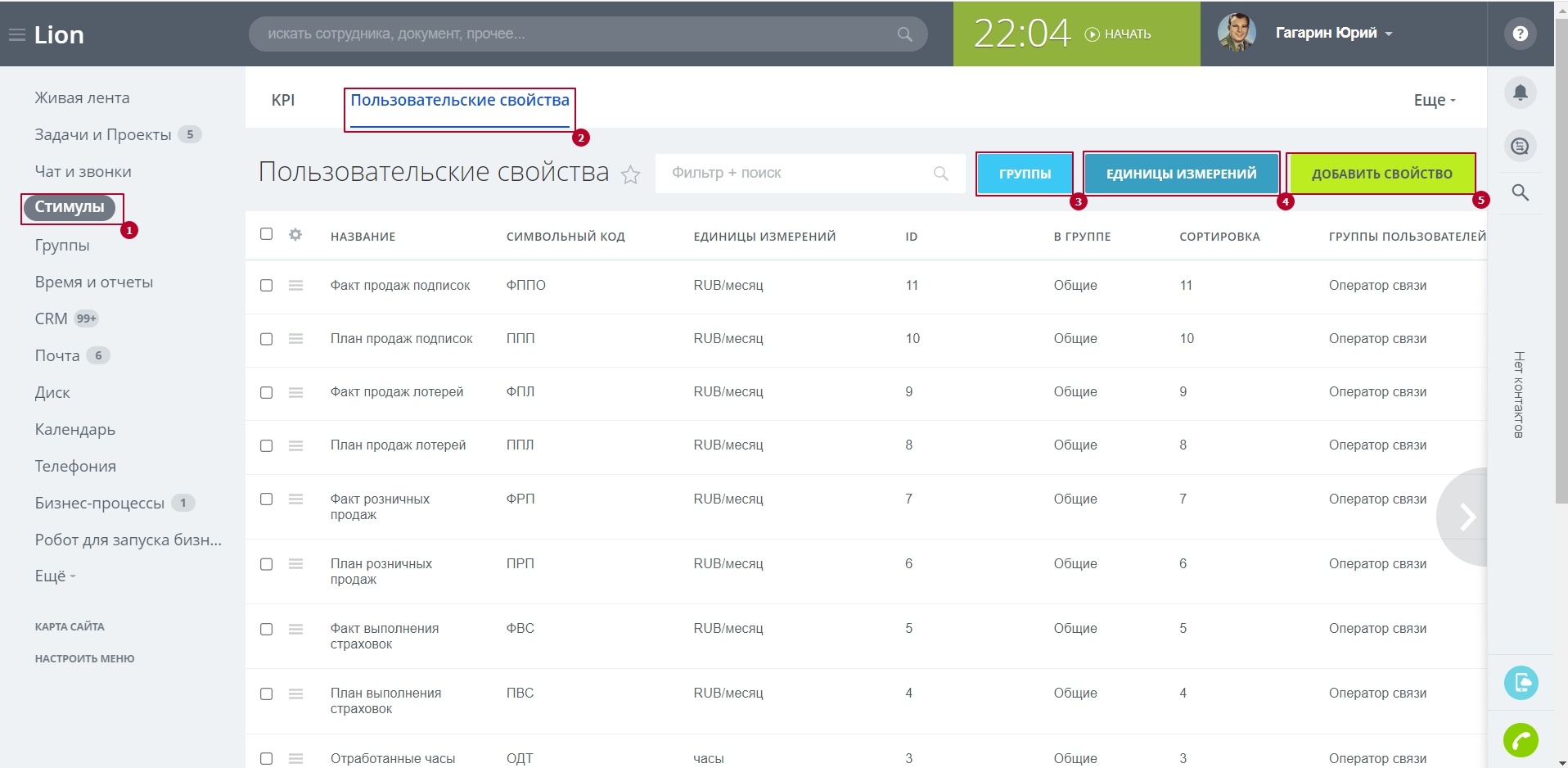Add page to favorites with star icon
This screenshot has height=768, width=1568.
pos(630,174)
